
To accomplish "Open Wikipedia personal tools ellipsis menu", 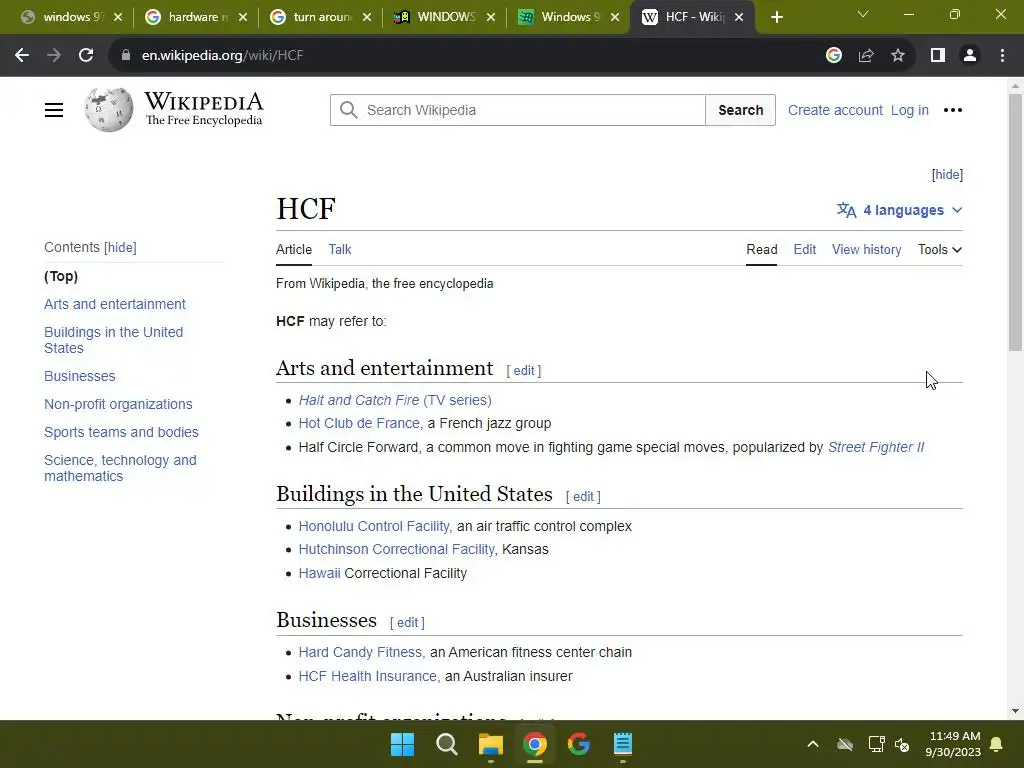I will click(953, 110).
